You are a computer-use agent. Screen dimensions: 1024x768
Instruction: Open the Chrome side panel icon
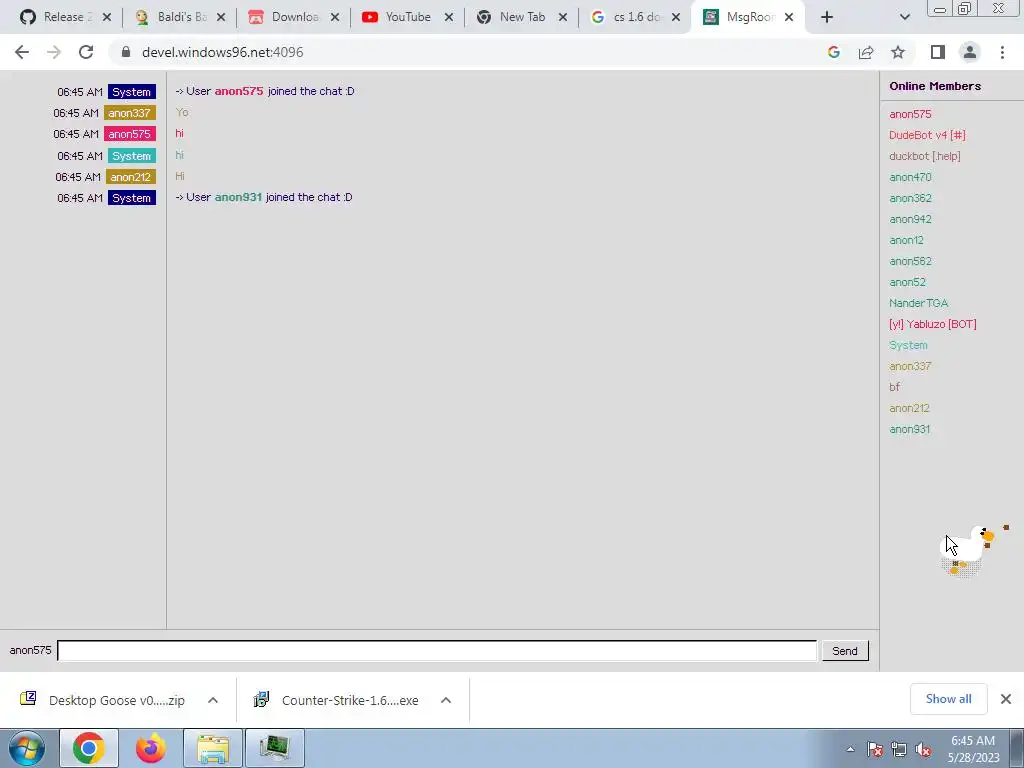point(938,52)
